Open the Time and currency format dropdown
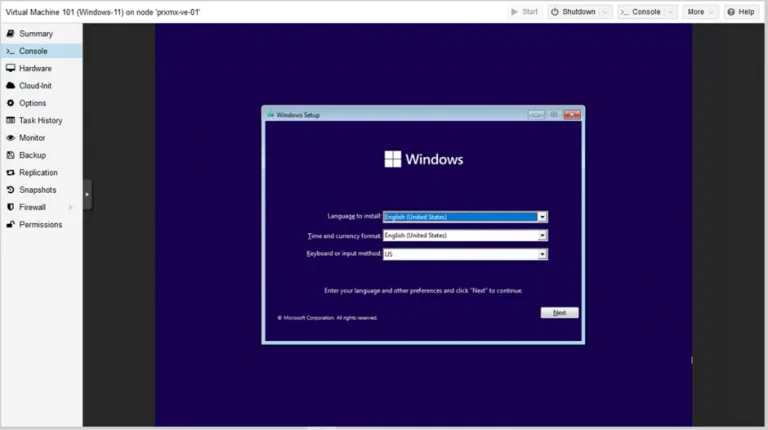The width and height of the screenshot is (768, 430). pyautogui.click(x=542, y=236)
